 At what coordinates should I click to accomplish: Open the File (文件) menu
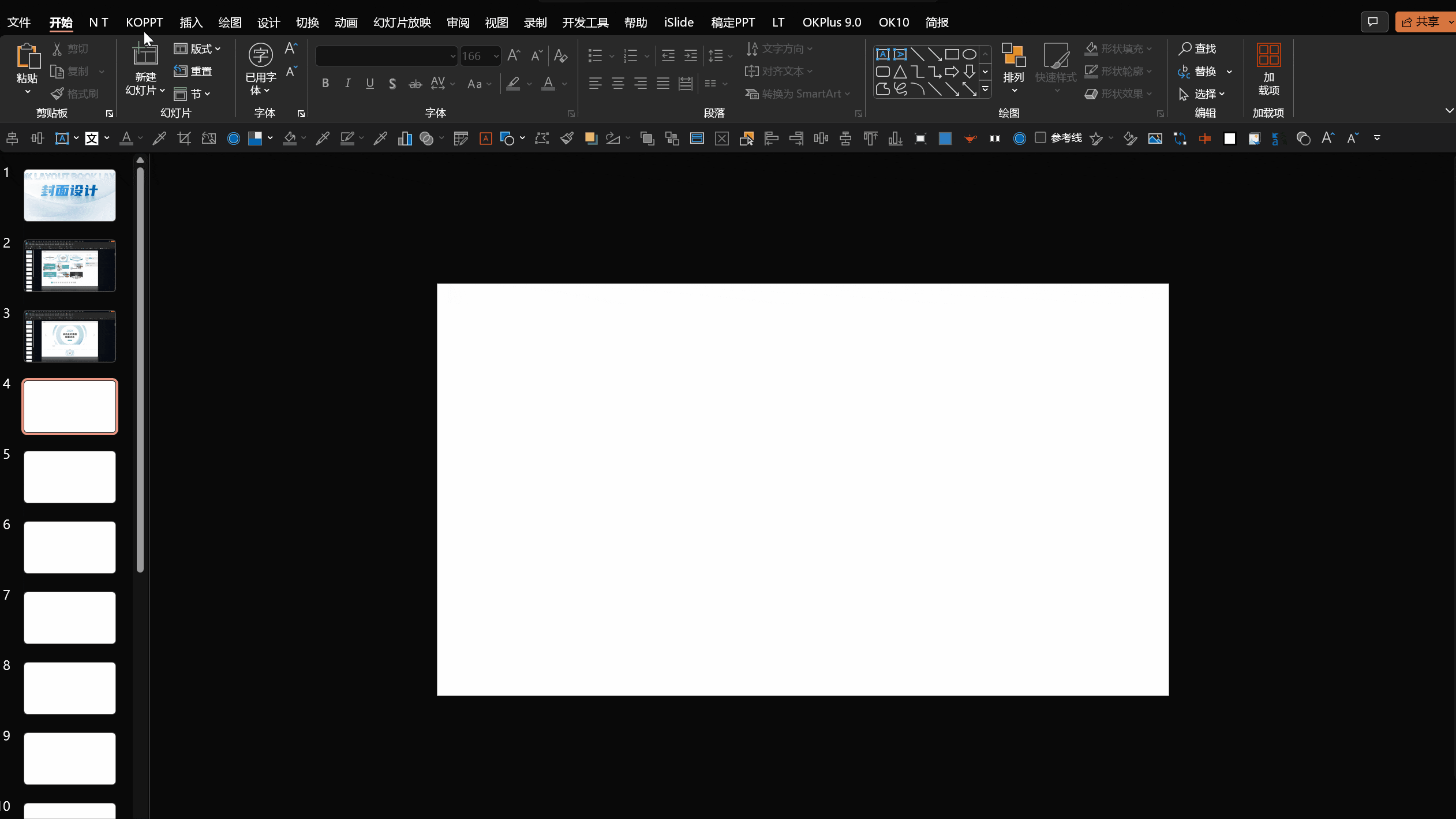(x=19, y=22)
